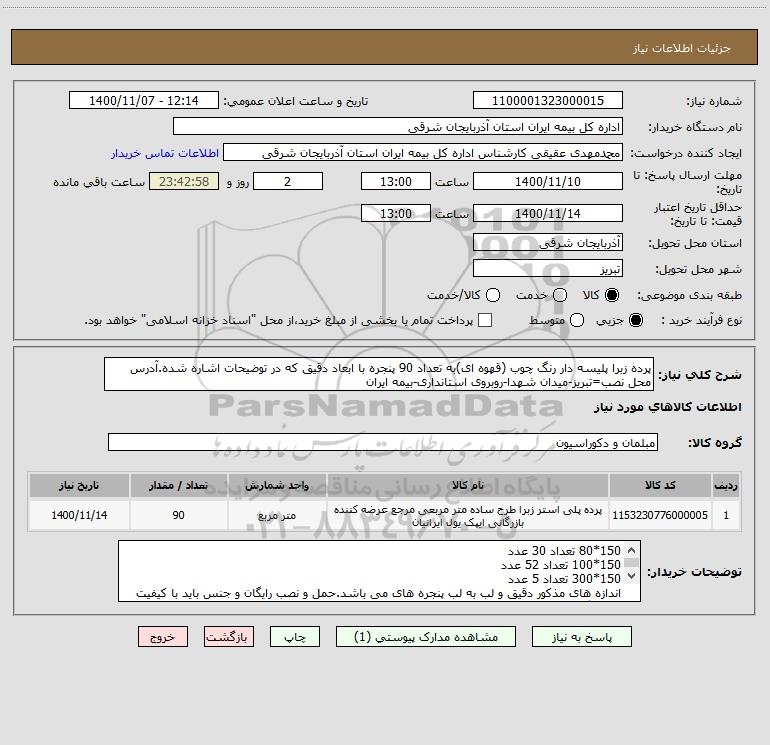
Task: Click product name cell پرده پلی استر زبرا
Action: [468, 516]
